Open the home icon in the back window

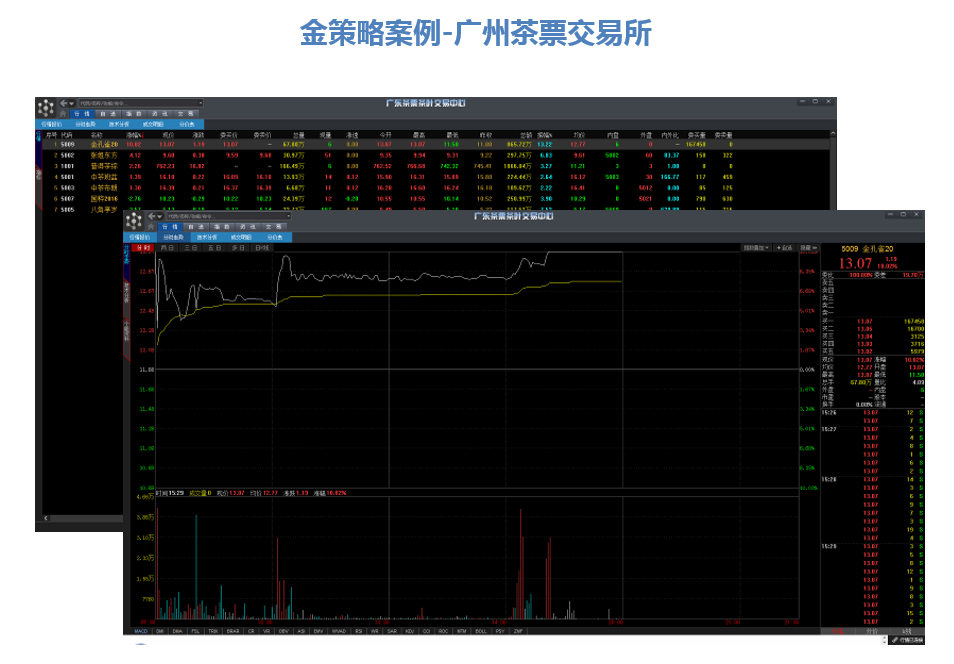point(62,114)
